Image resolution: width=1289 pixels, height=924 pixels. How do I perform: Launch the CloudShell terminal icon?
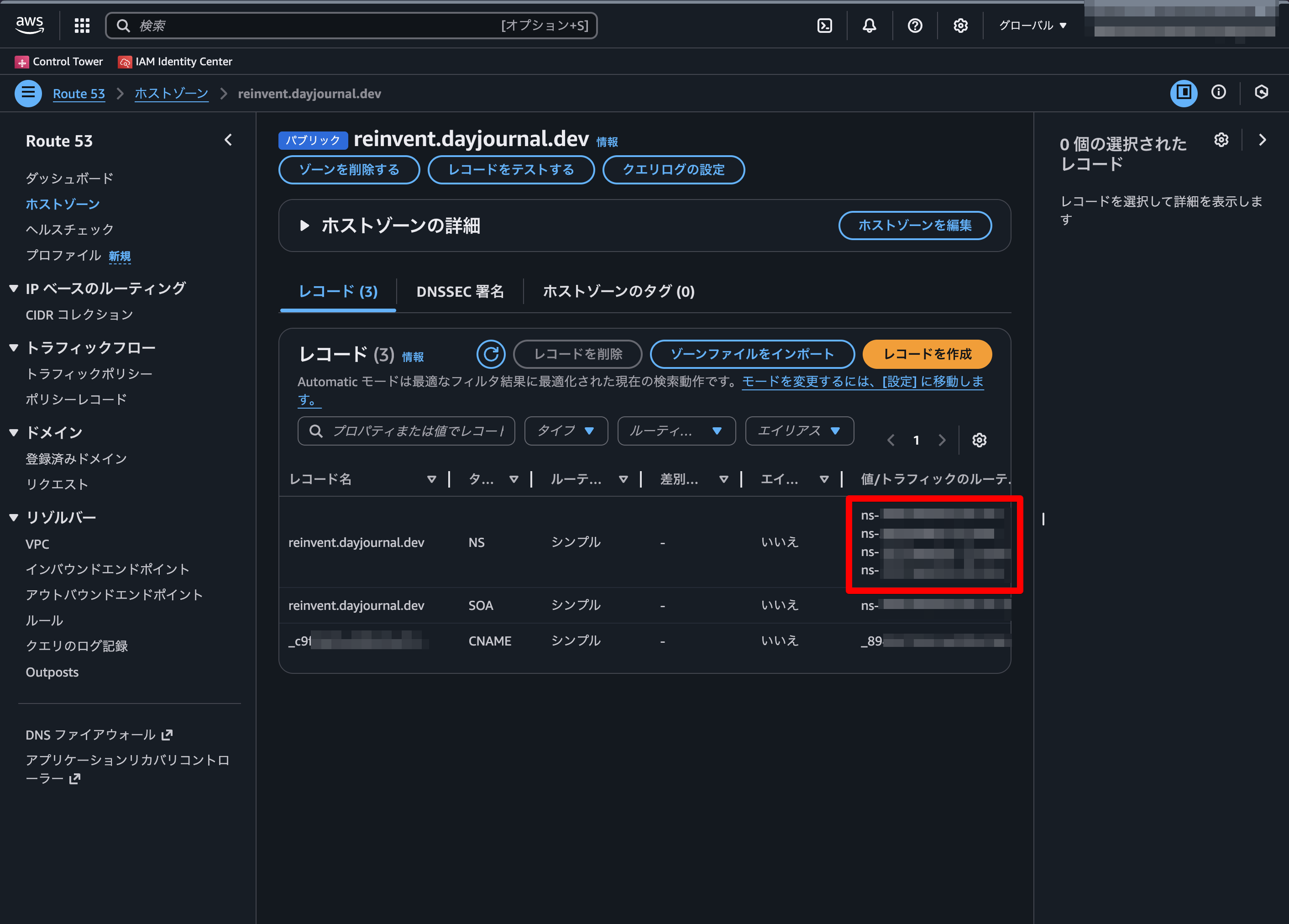pos(824,26)
